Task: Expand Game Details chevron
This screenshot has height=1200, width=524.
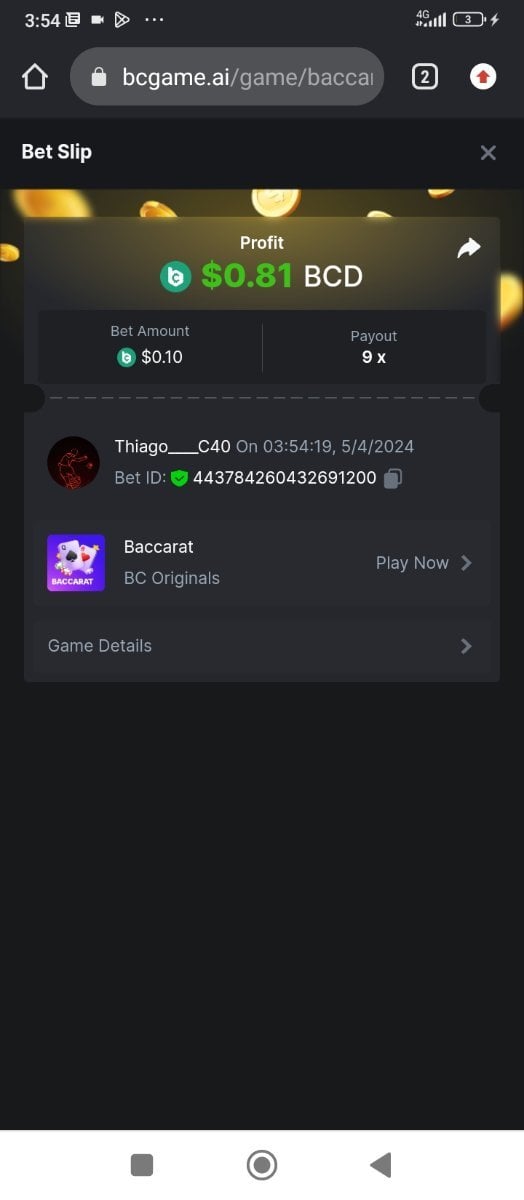Action: point(466,646)
